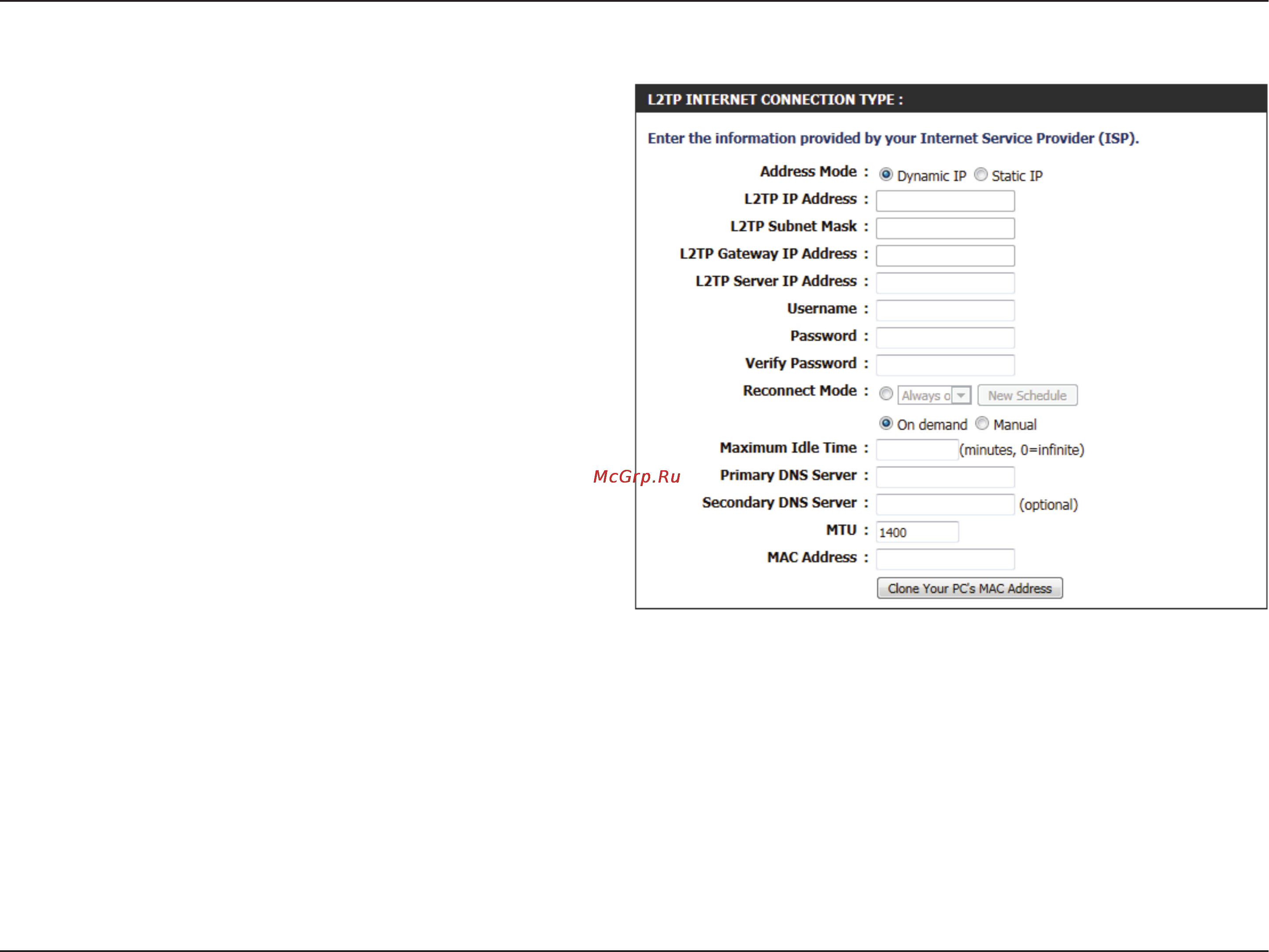Click the 'Address Mode' label
The height and width of the screenshot is (952, 1269).
point(808,171)
